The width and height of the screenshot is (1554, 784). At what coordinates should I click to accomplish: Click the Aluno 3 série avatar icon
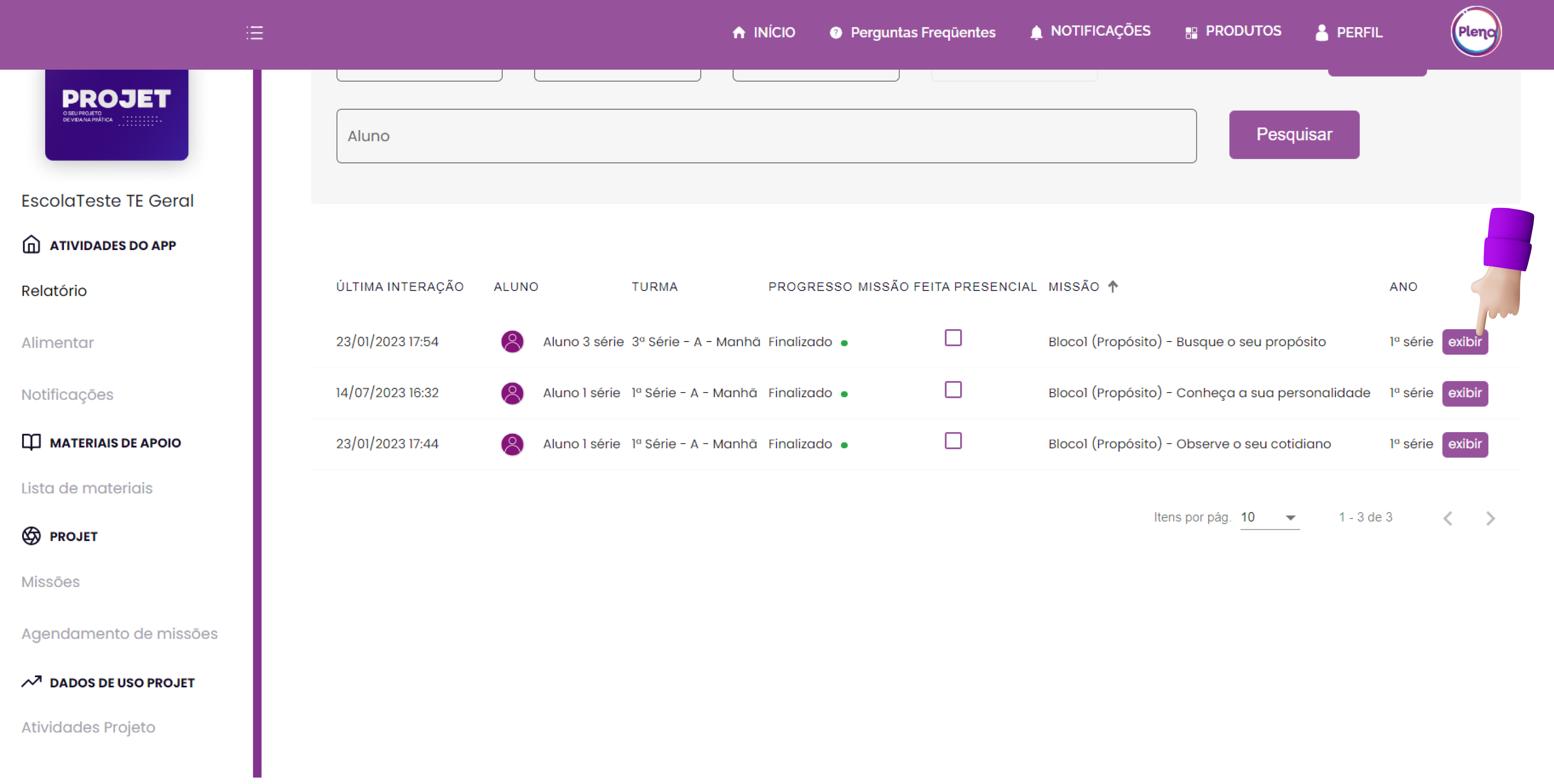click(512, 341)
